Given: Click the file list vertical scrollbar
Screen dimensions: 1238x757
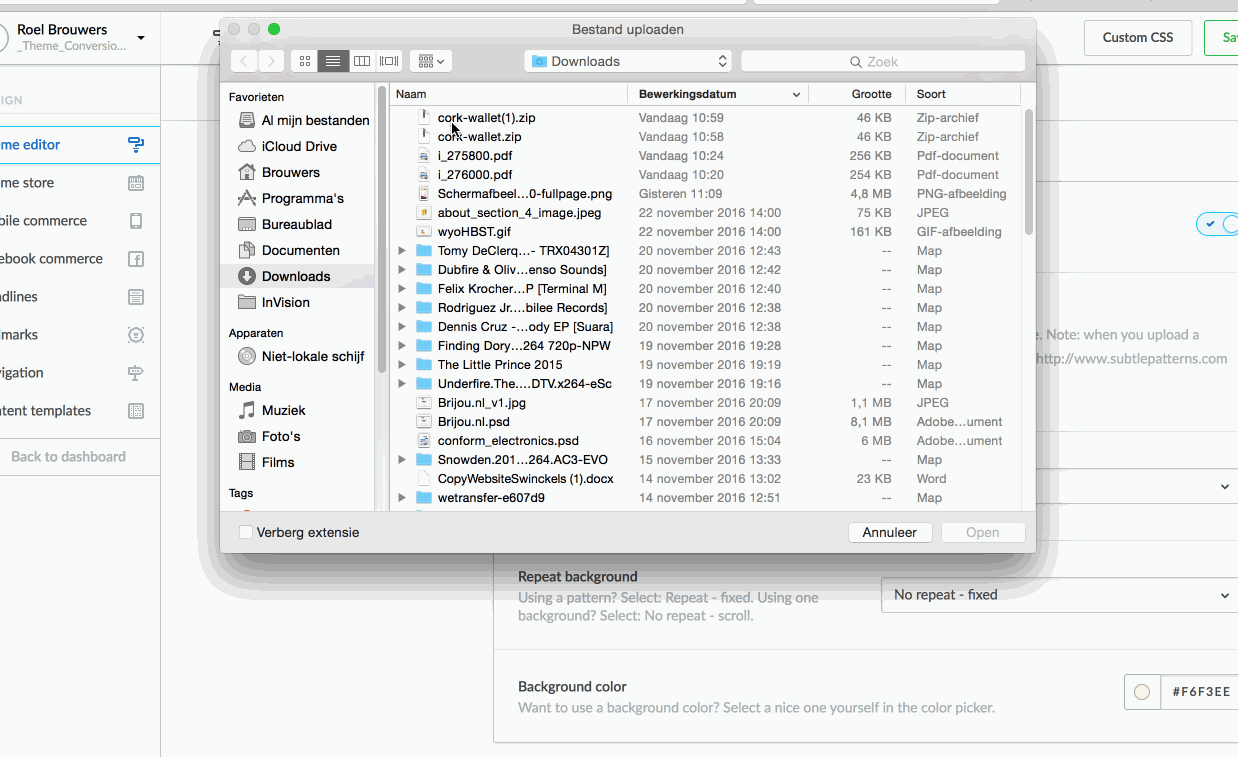Looking at the screenshot, I should pyautogui.click(x=1028, y=172).
